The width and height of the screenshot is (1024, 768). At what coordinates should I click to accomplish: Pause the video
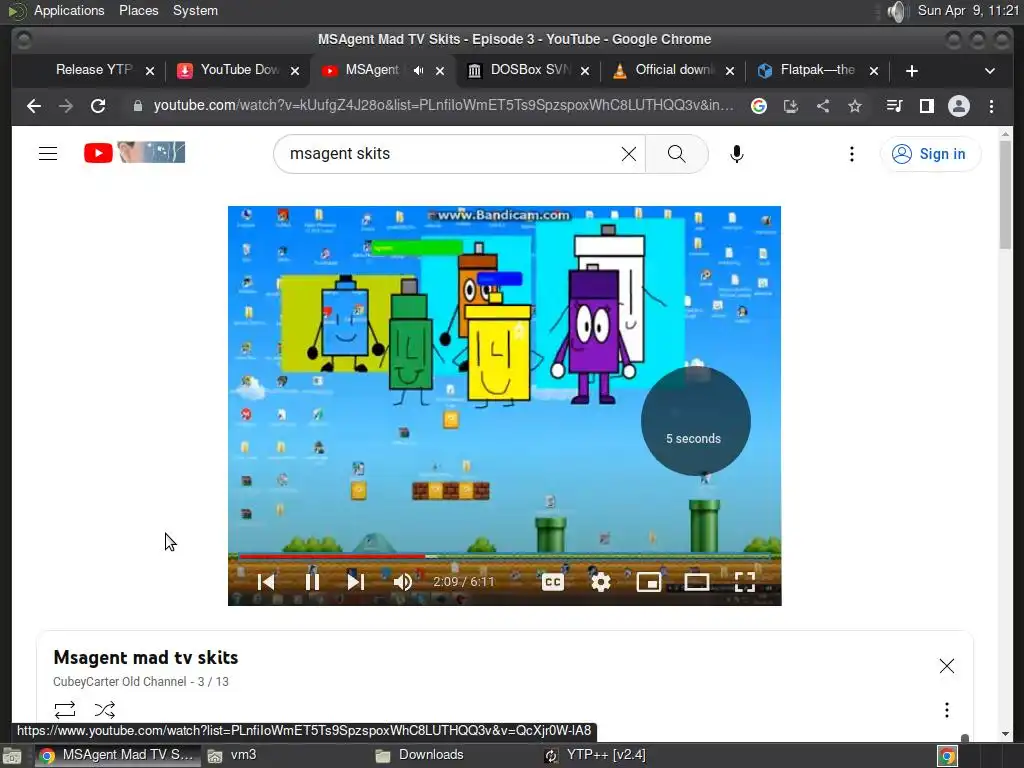click(312, 581)
